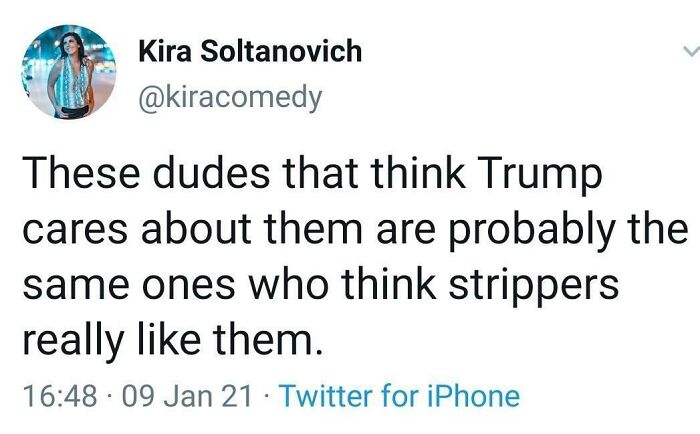Click the word "These" starting the tweet
This screenshot has width=700, height=434.
pos(81,173)
